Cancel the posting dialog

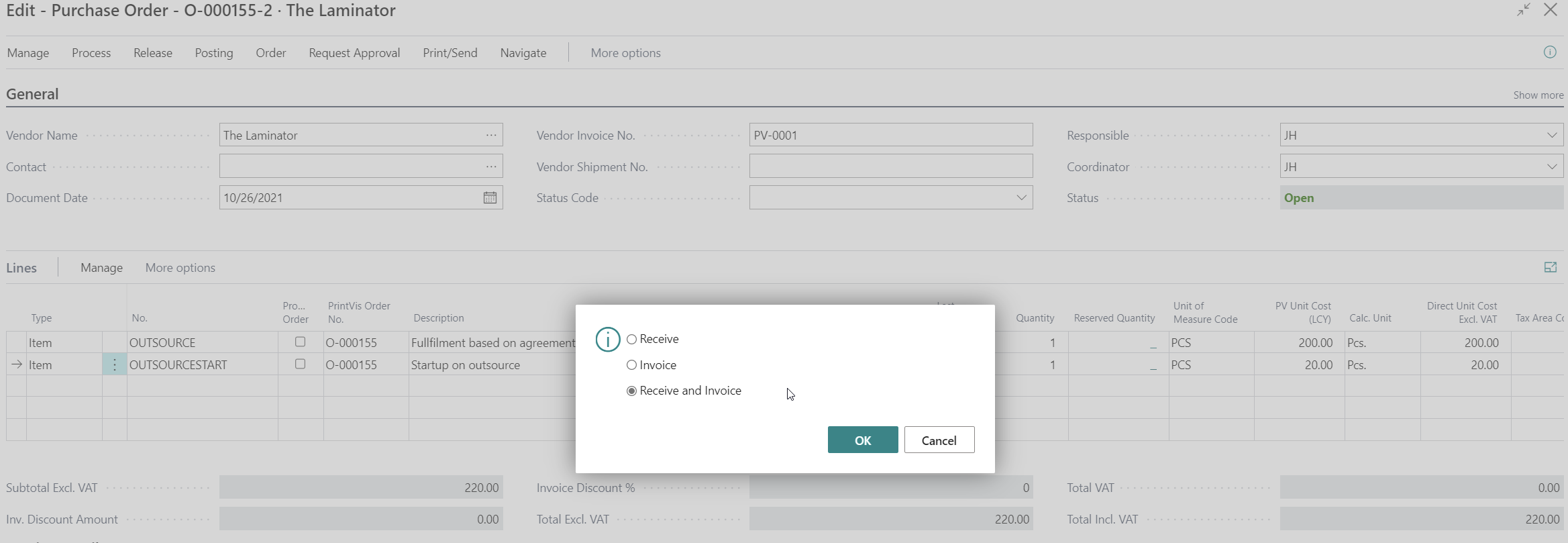tap(939, 440)
